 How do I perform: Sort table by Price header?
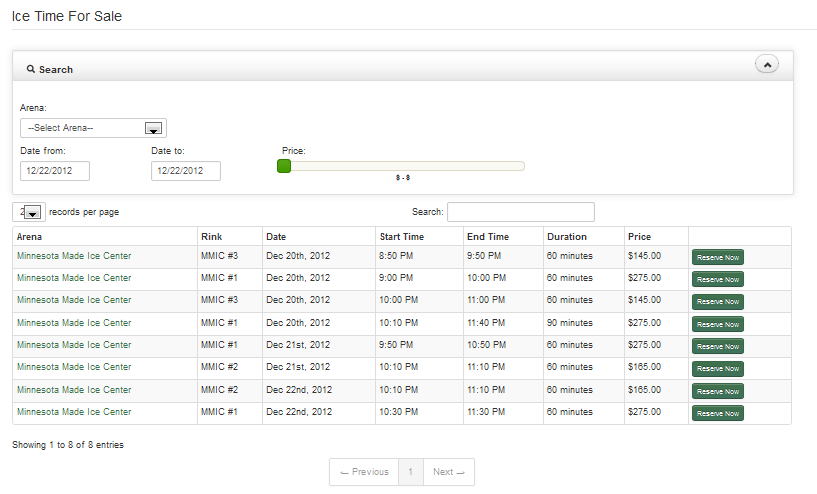656,237
